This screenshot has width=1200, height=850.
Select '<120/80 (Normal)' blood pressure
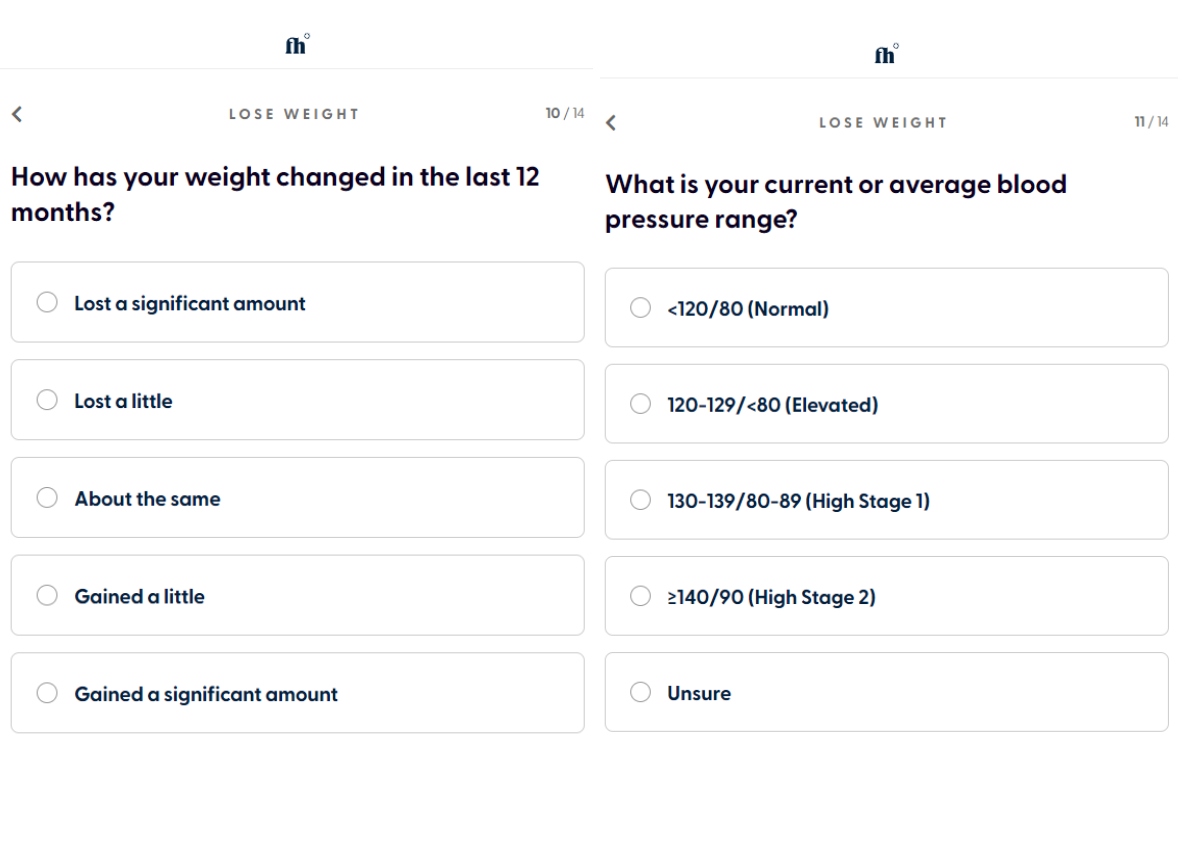886,308
